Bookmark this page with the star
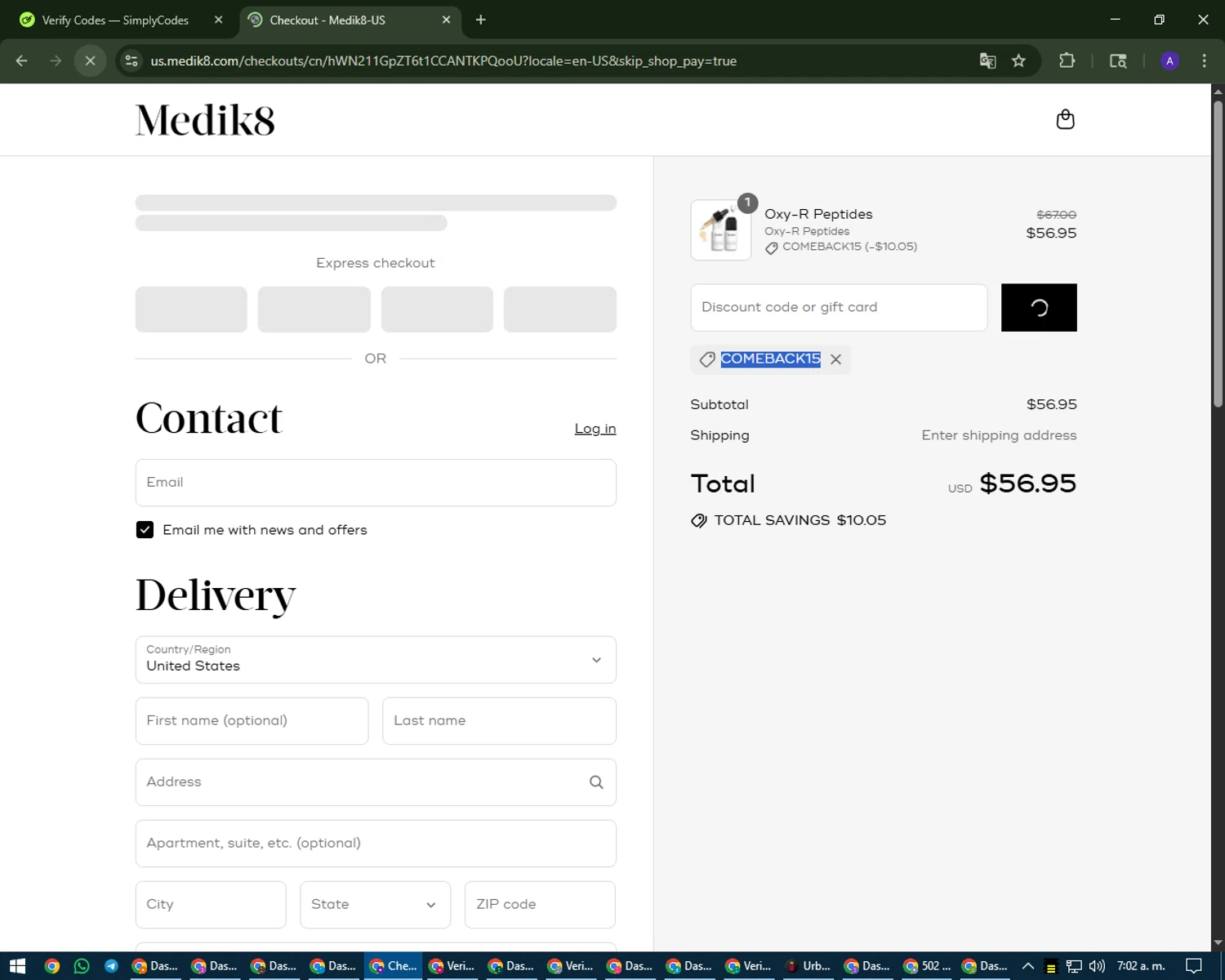Screen dimensions: 1225x980 point(1018,60)
